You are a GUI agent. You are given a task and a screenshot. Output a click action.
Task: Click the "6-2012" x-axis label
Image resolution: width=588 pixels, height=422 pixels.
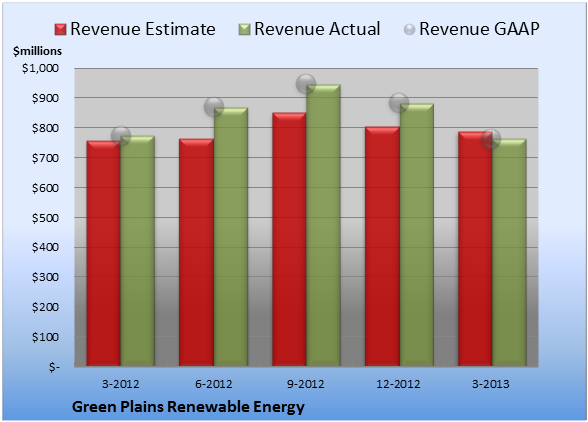(x=214, y=384)
